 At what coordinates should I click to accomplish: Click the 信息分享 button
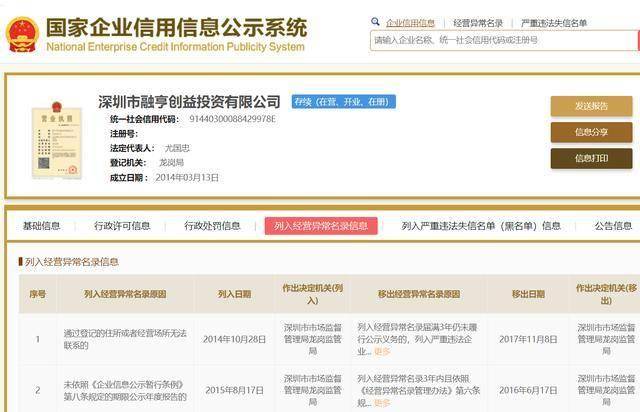point(591,132)
